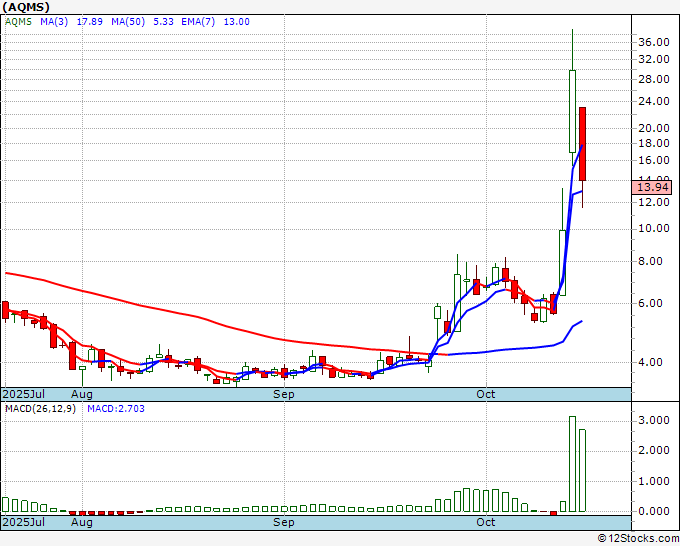The width and height of the screenshot is (680, 546).
Task: Click the MACD:2.703 value label
Action: coord(116,409)
